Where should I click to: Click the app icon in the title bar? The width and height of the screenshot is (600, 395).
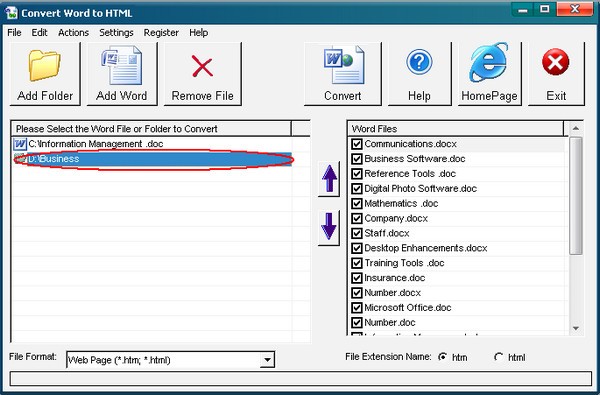click(11, 12)
